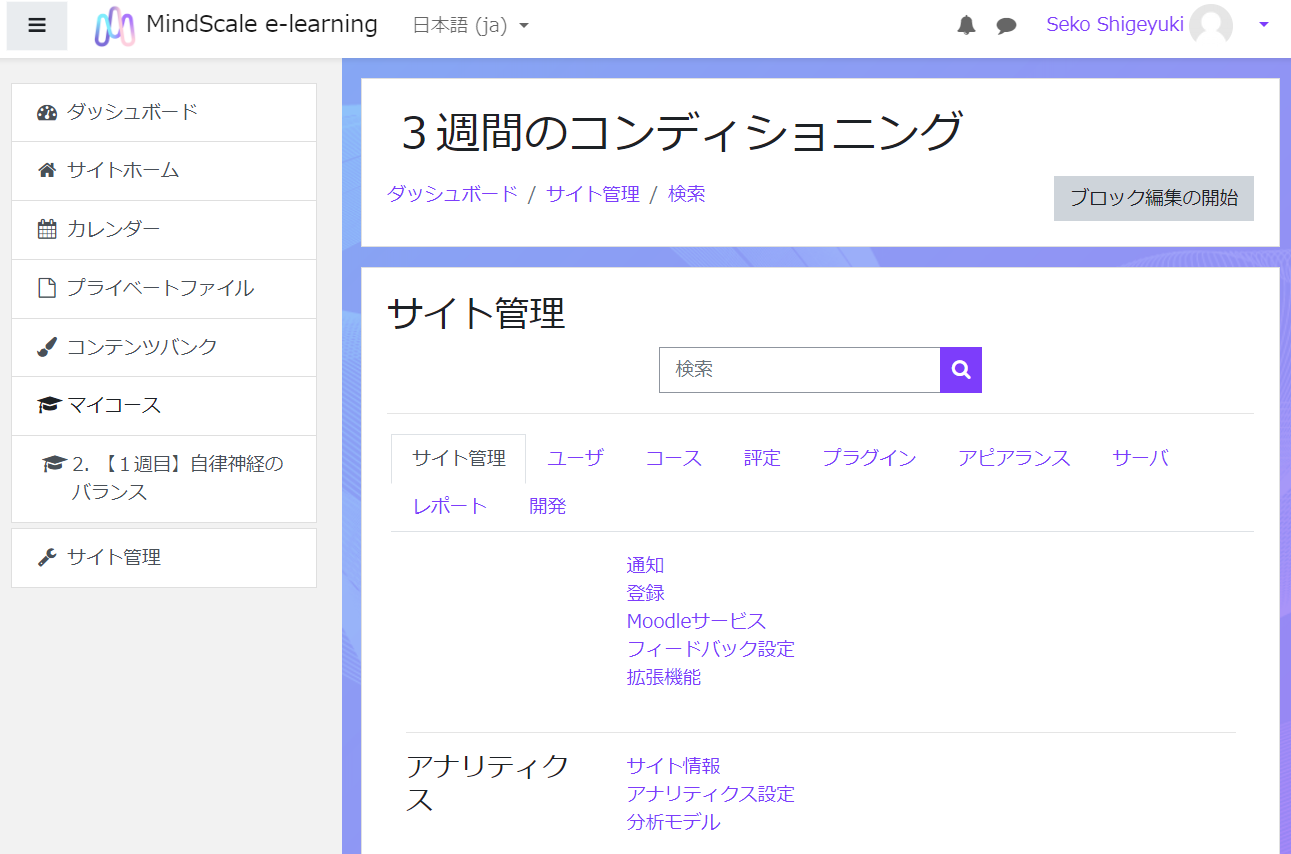
Task: Click the wrench icon beside サイト管理
Action: (x=47, y=558)
